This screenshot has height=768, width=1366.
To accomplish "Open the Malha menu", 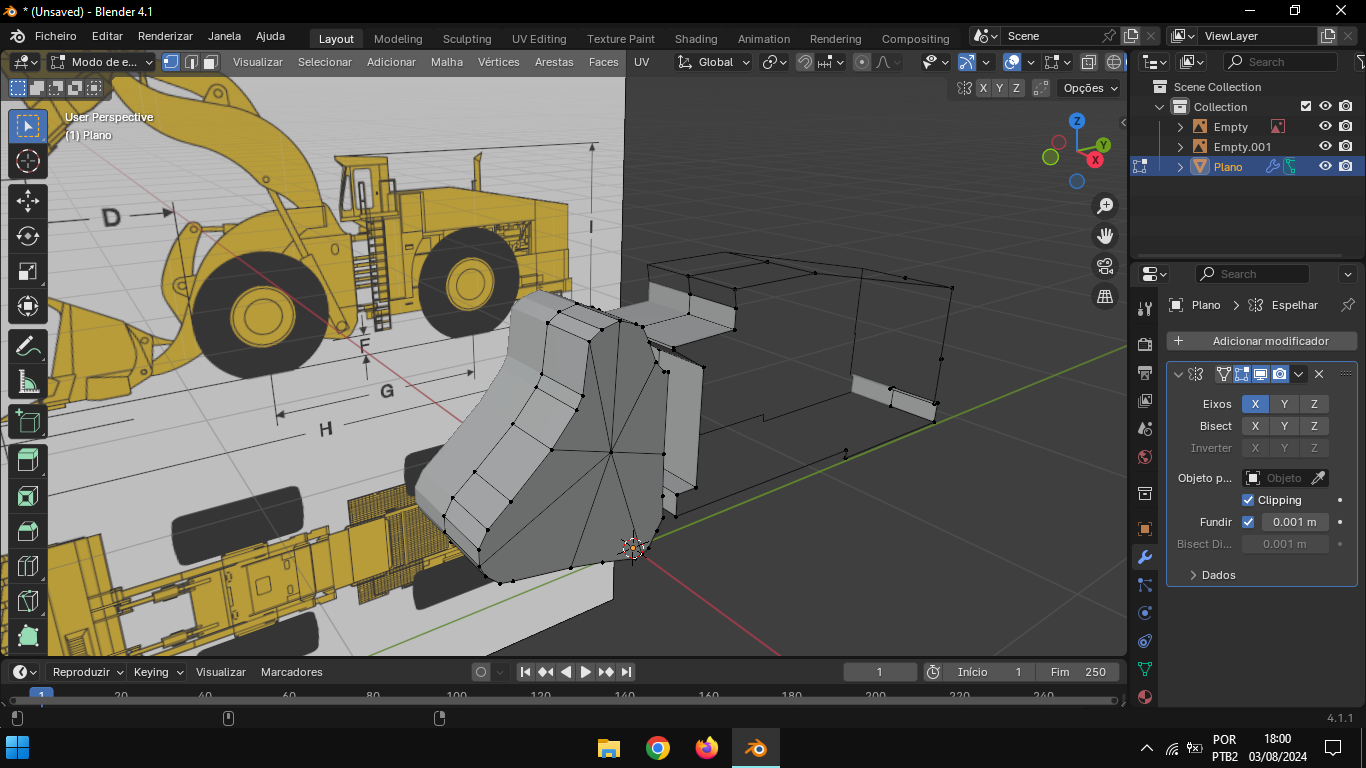I will tap(447, 62).
